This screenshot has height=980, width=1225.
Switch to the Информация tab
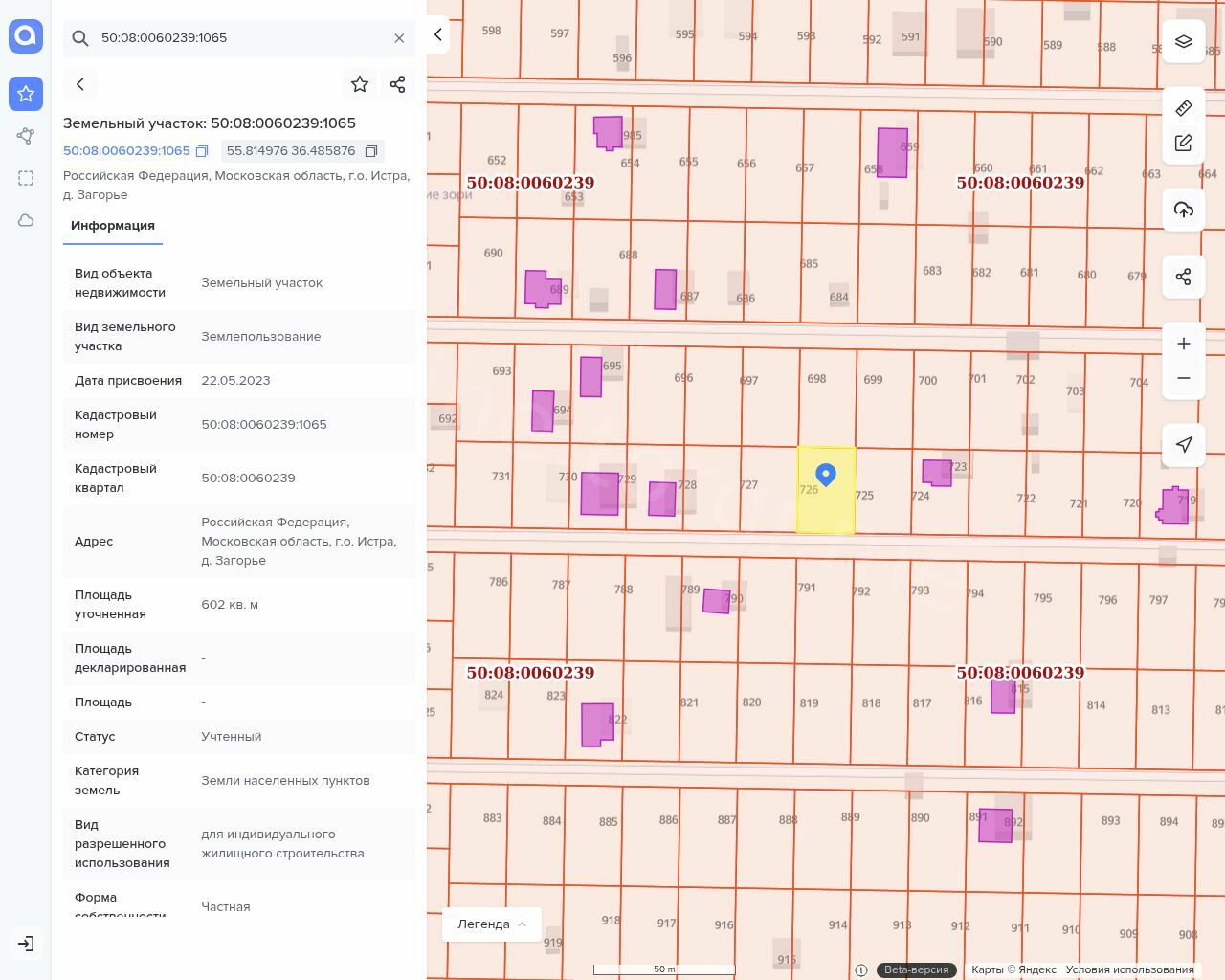(113, 226)
